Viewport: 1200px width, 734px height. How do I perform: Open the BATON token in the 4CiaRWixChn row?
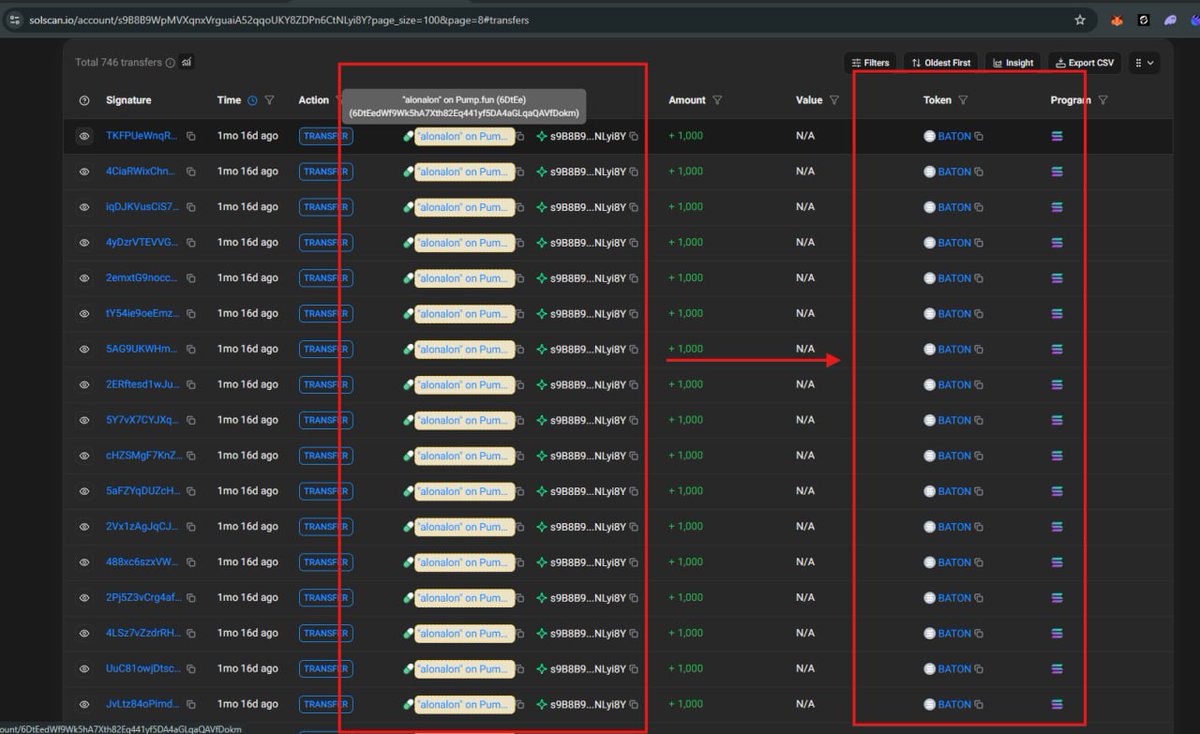tap(954, 172)
